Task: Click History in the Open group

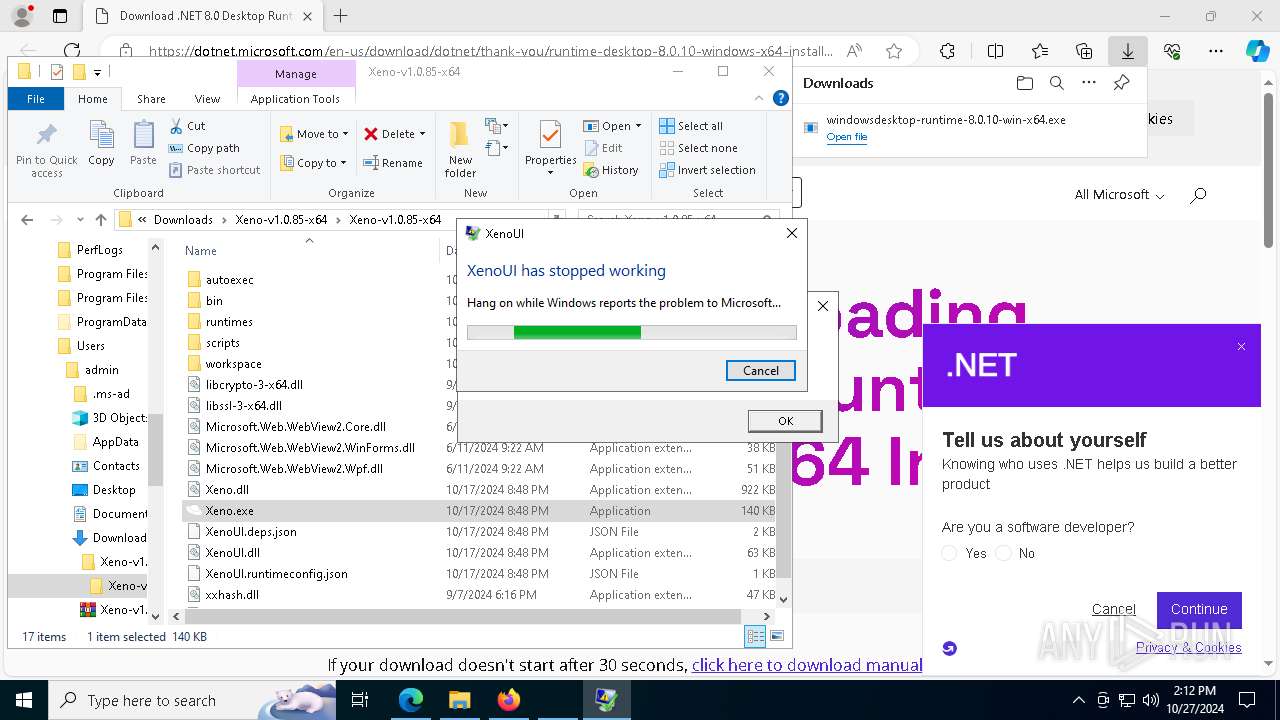Action: point(611,170)
